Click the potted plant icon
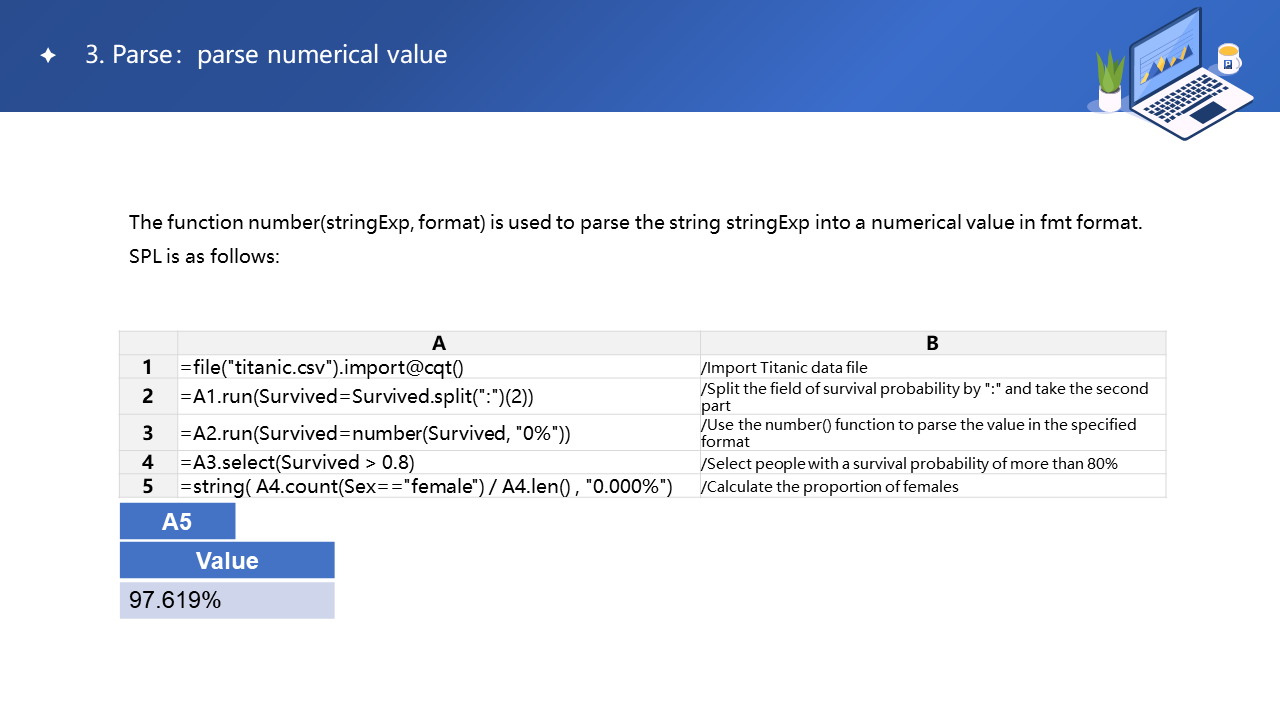The image size is (1280, 720). [x=1110, y=82]
